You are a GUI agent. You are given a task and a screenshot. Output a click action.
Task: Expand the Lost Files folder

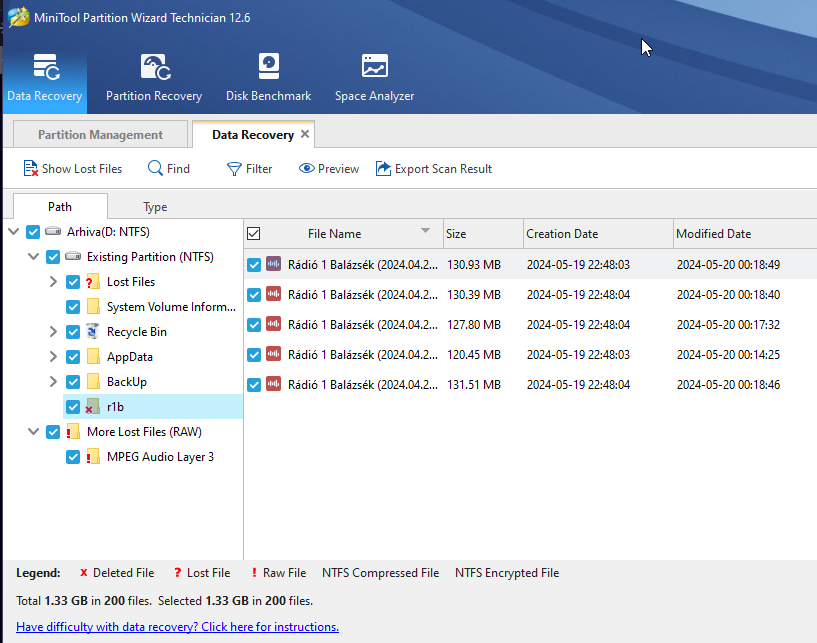point(53,281)
